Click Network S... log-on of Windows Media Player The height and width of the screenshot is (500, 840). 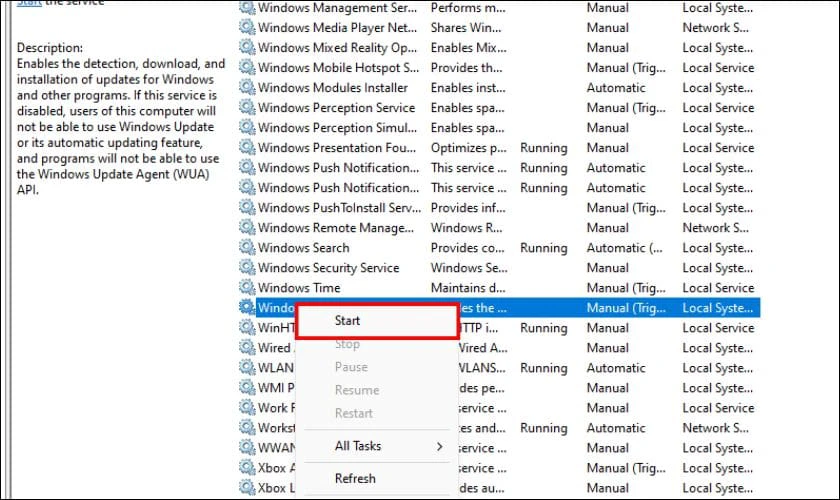715,27
